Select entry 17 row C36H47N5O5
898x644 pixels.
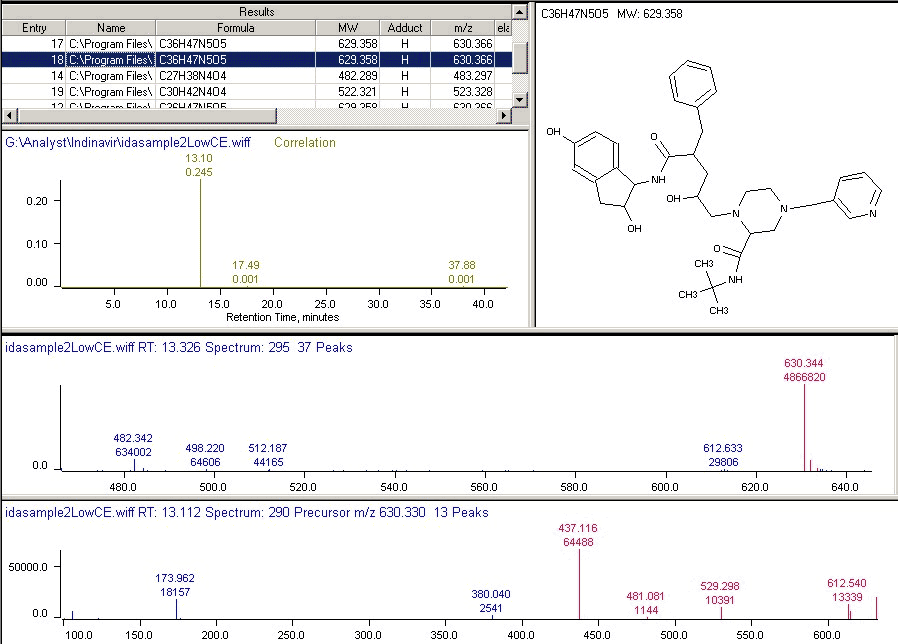(x=257, y=44)
